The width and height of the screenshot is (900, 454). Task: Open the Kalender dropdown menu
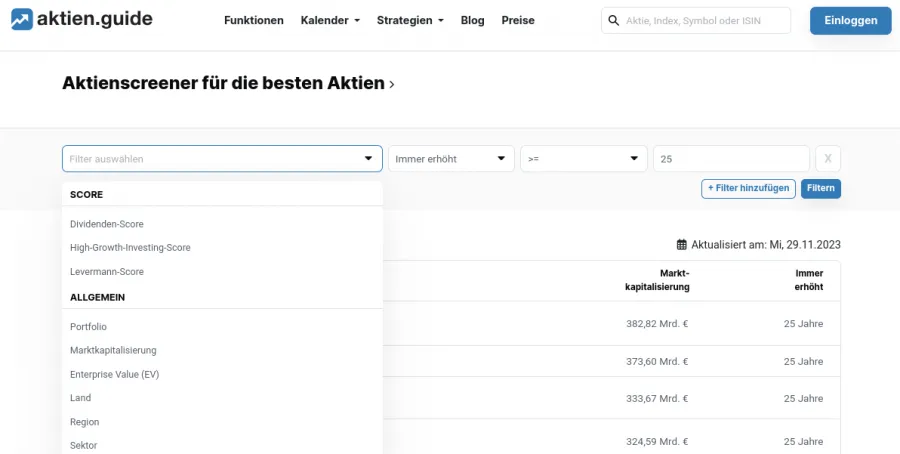tap(330, 20)
